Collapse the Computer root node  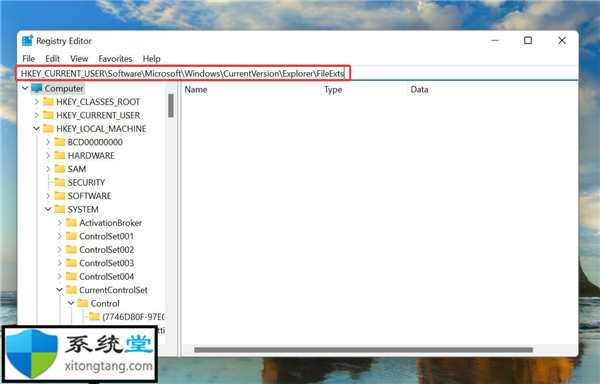[25, 88]
